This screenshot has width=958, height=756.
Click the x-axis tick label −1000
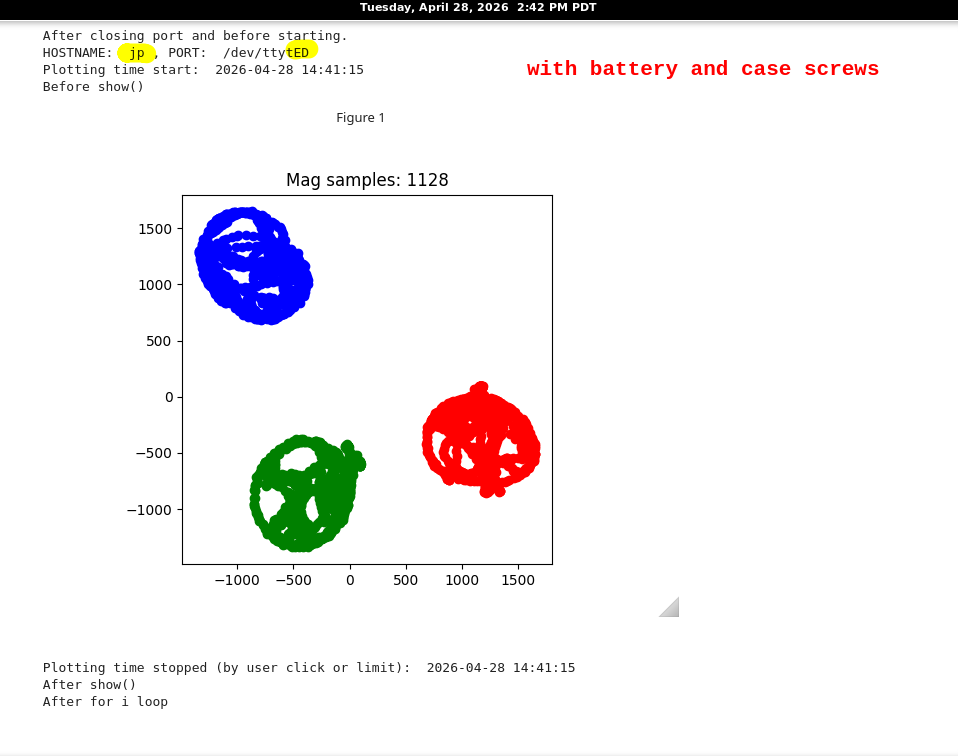236,580
